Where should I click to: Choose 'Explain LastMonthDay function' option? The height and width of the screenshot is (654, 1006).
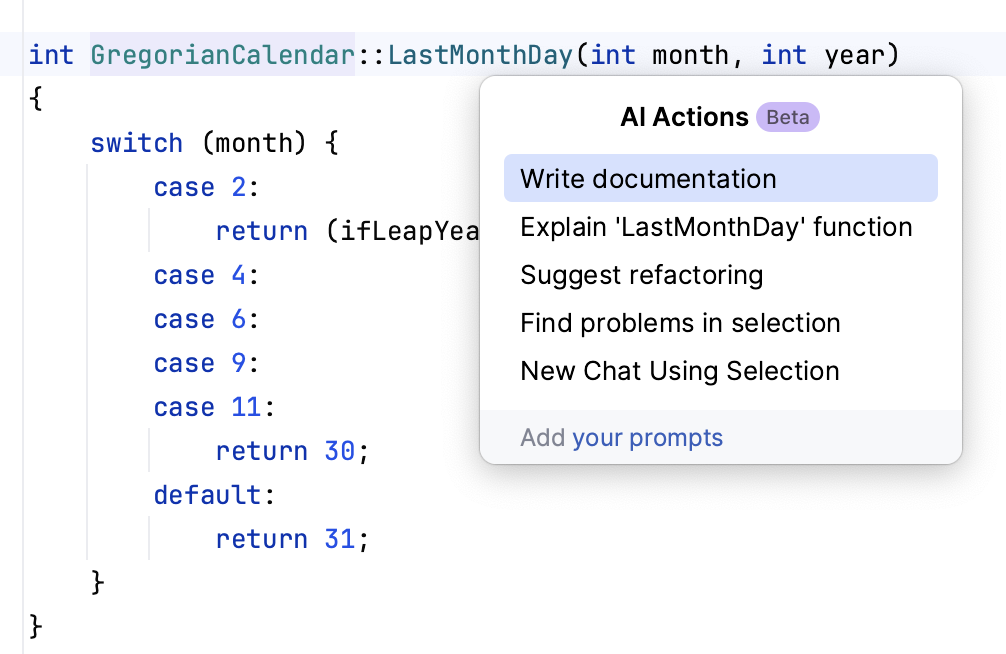[715, 227]
